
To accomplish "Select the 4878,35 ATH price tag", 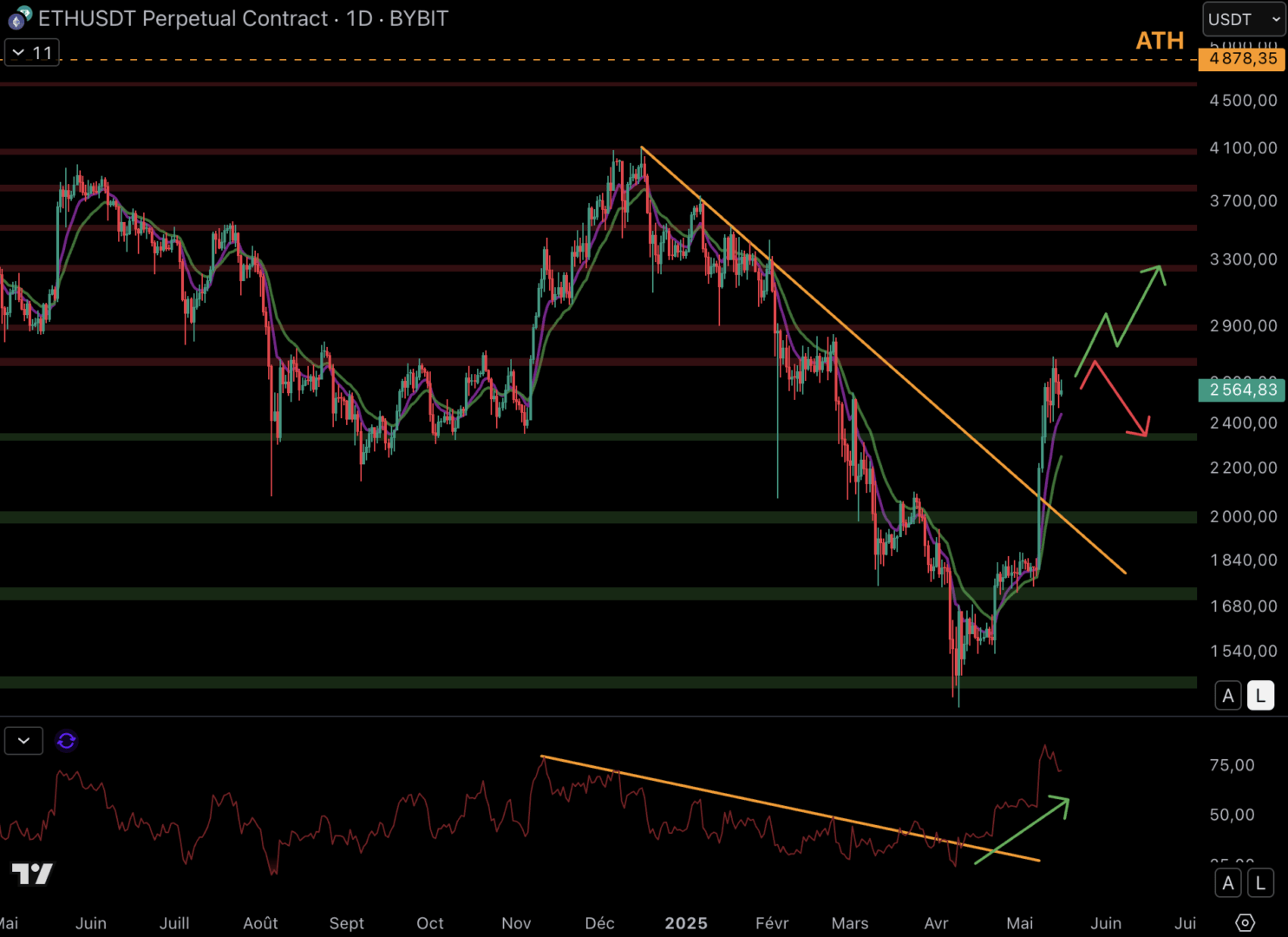I will [x=1242, y=59].
